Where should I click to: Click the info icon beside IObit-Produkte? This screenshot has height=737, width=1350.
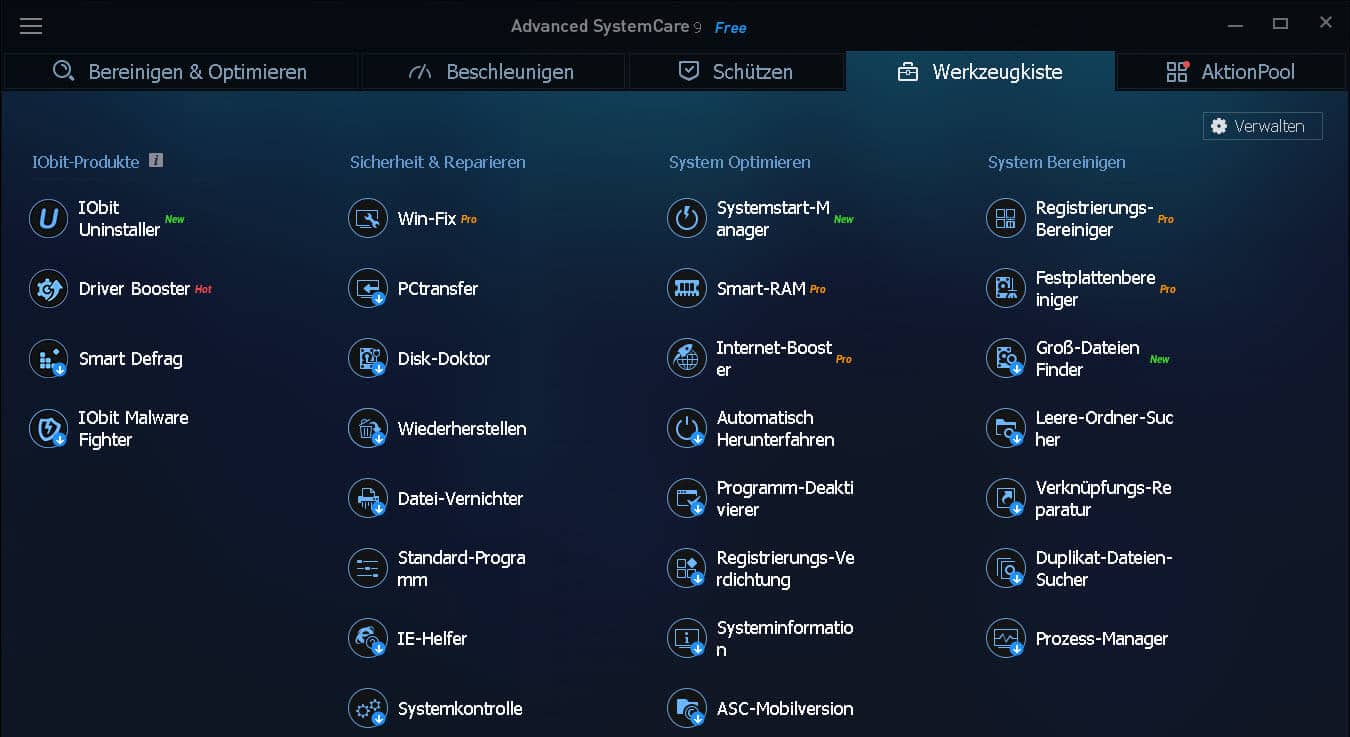click(x=155, y=160)
